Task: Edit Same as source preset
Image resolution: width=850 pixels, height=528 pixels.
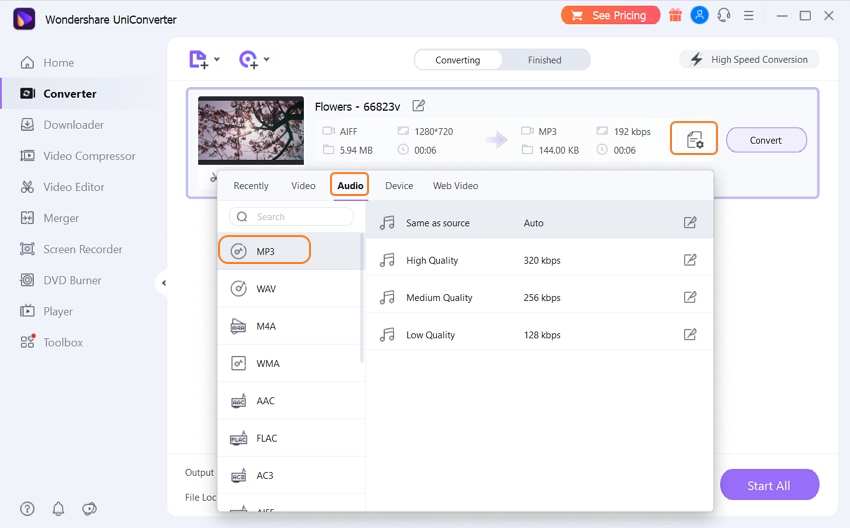Action: (690, 222)
